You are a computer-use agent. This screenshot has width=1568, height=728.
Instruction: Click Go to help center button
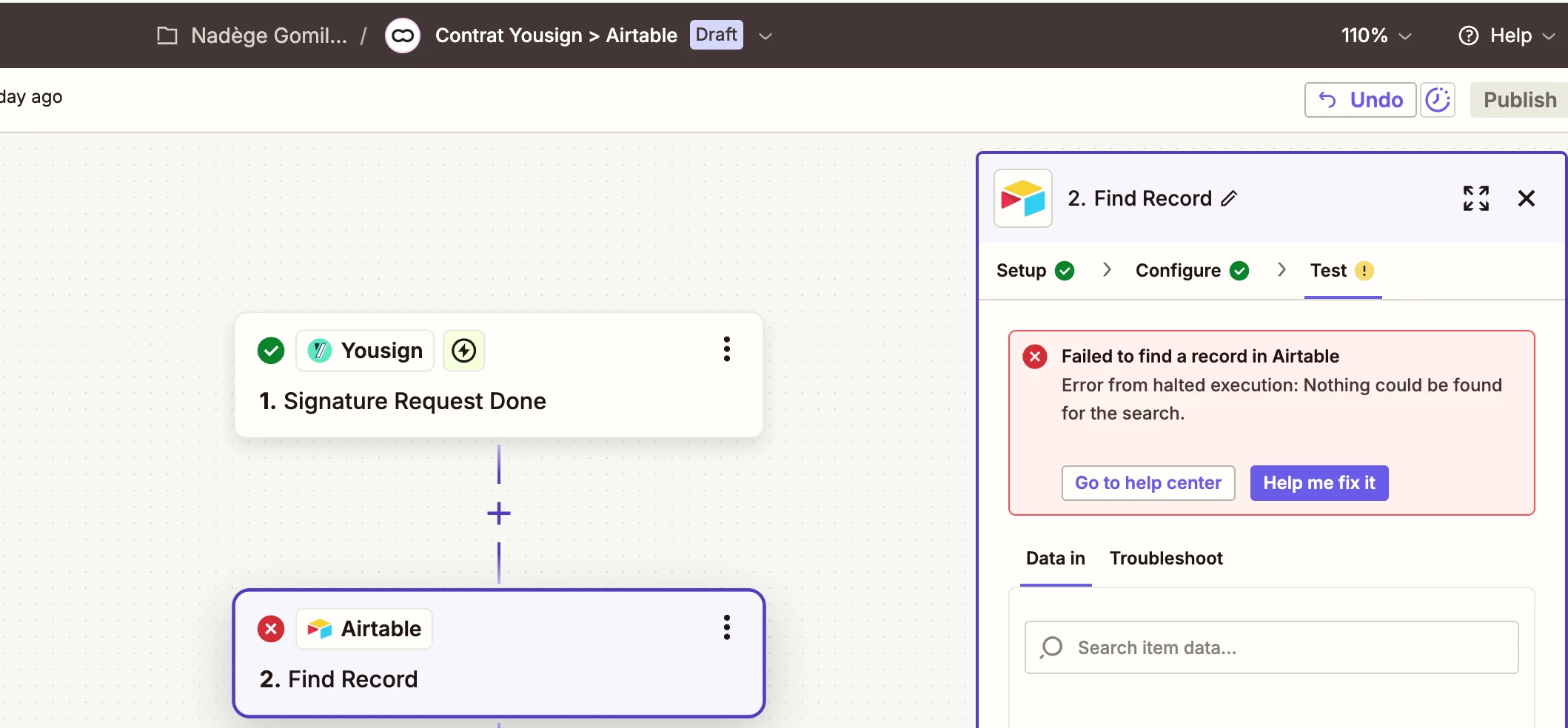pyautogui.click(x=1148, y=483)
